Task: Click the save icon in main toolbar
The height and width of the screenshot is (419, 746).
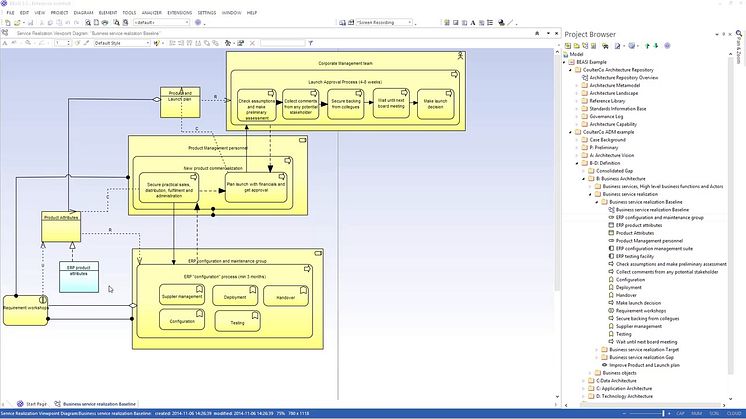Action: point(31,22)
